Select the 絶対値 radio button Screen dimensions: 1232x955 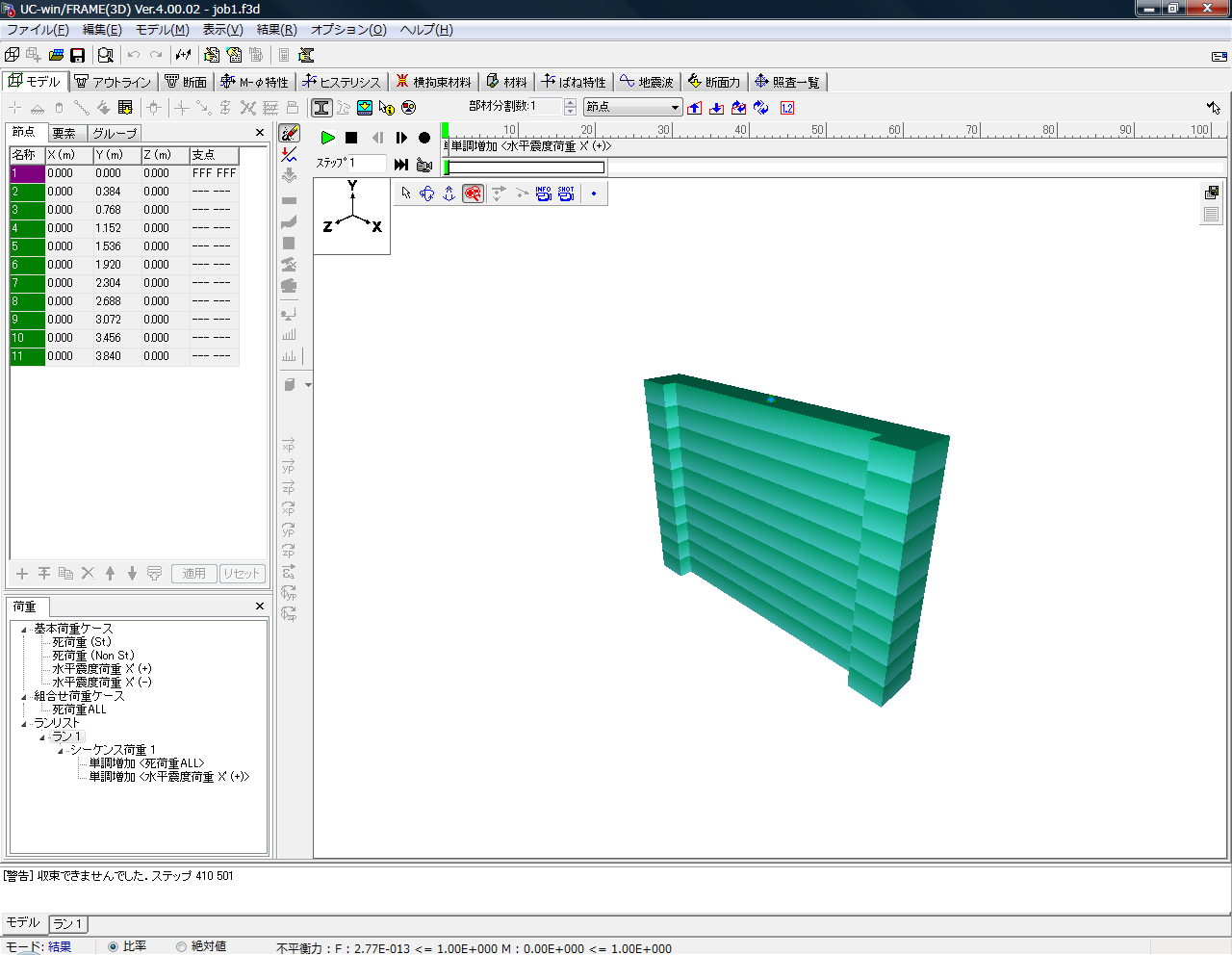tap(181, 946)
